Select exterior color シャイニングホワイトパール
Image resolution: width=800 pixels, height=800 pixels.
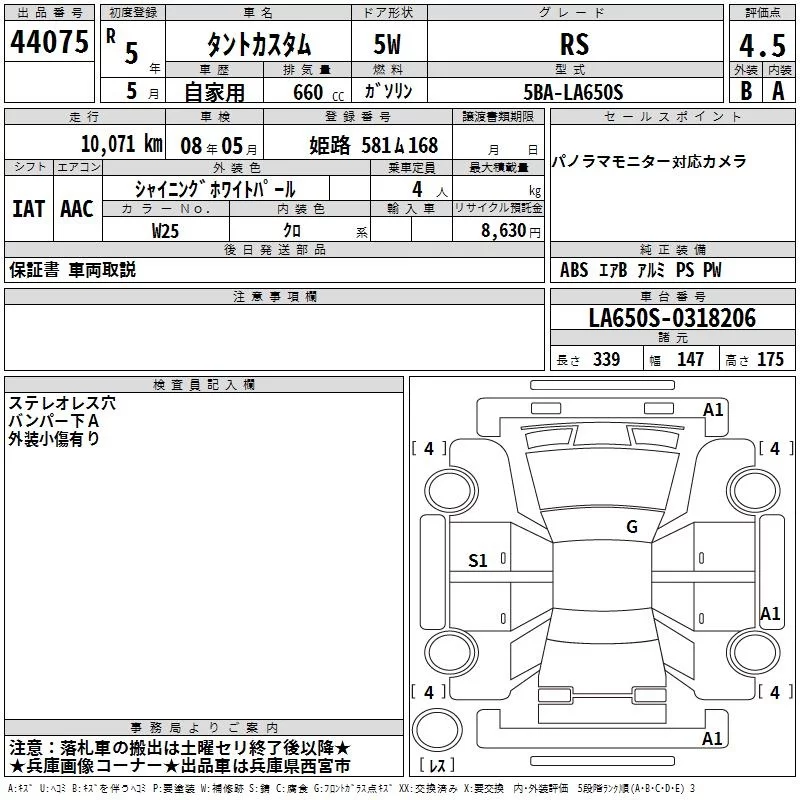pos(215,190)
